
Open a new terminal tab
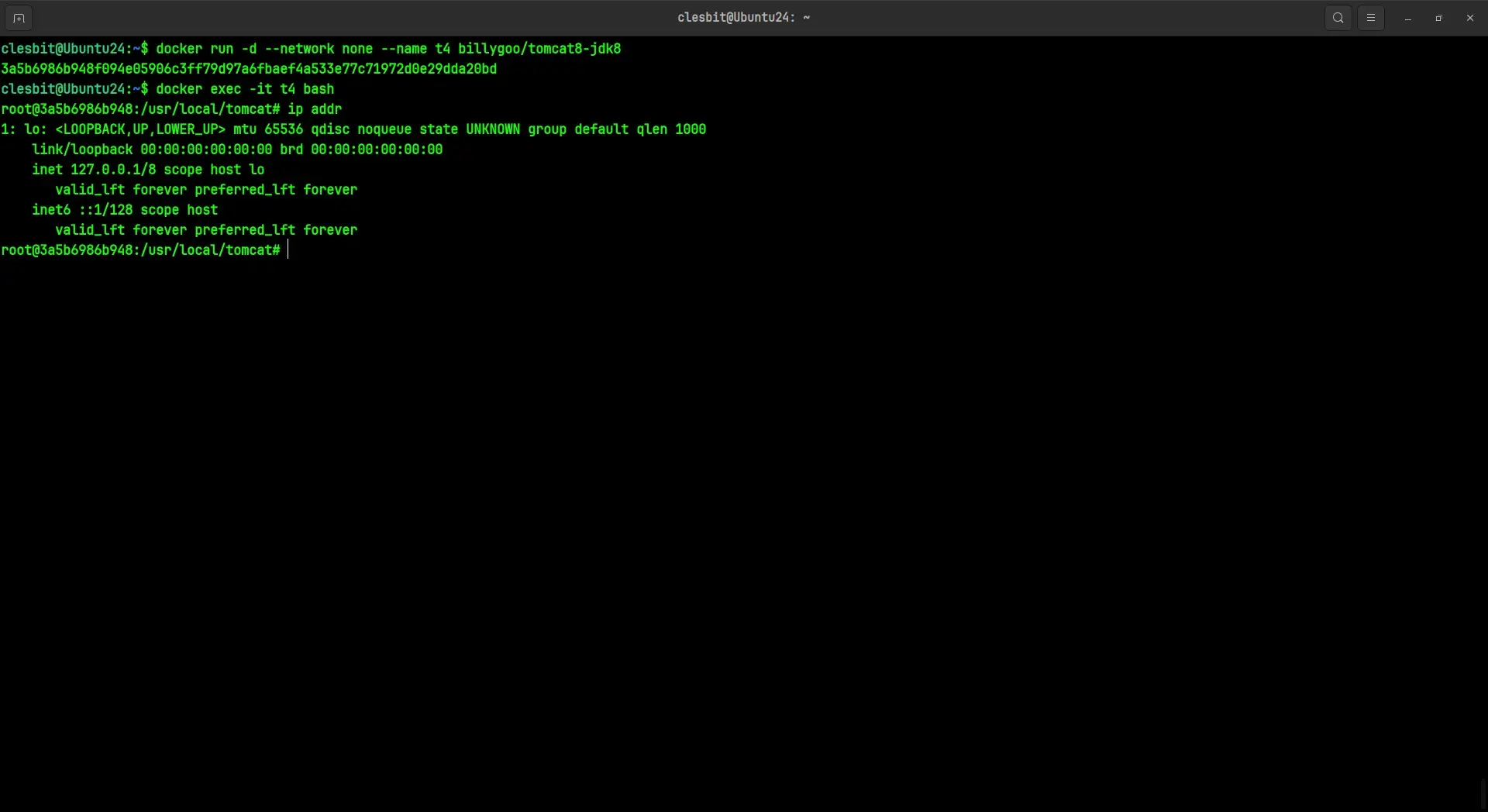(19, 18)
